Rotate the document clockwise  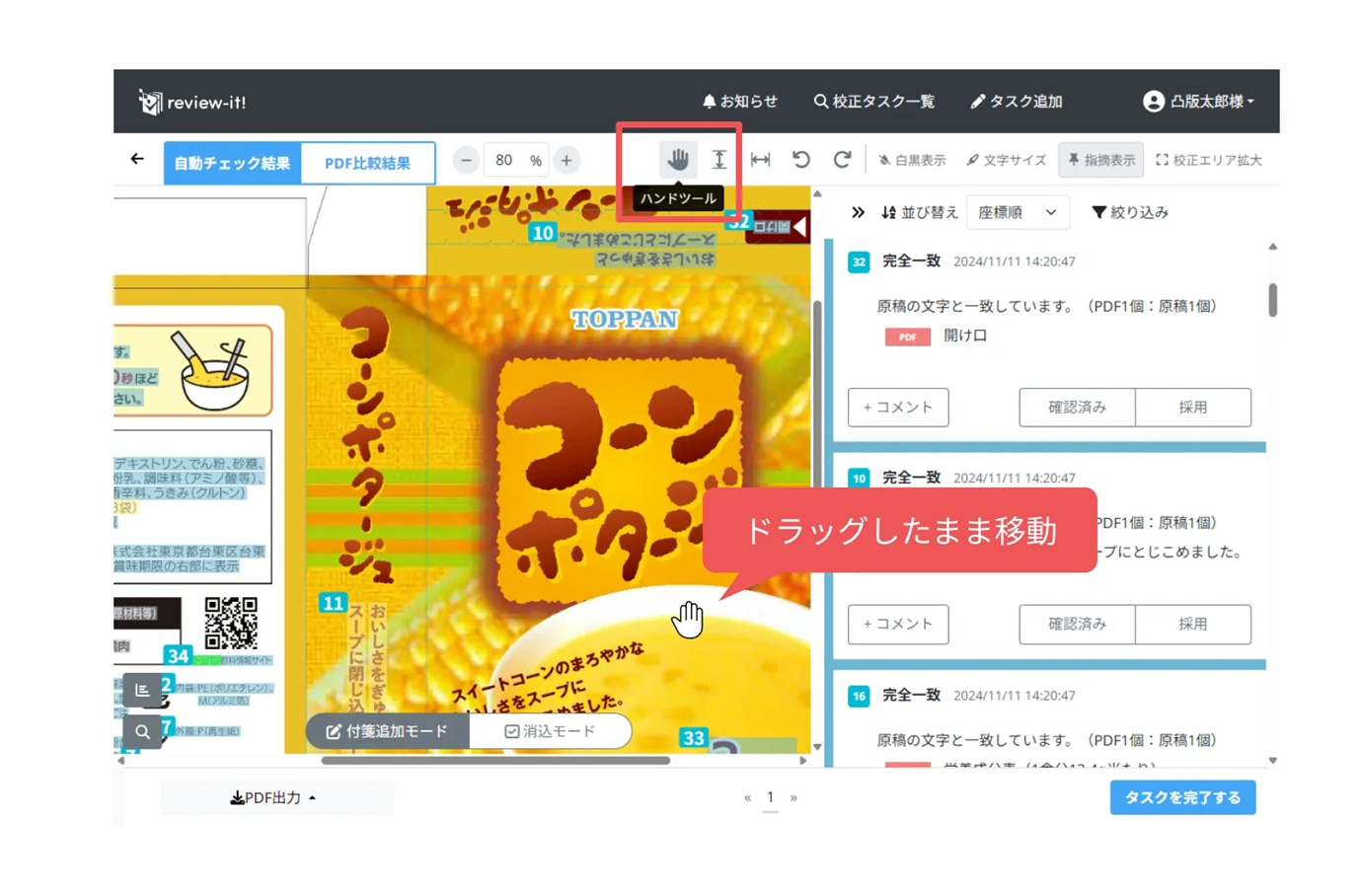click(x=842, y=159)
